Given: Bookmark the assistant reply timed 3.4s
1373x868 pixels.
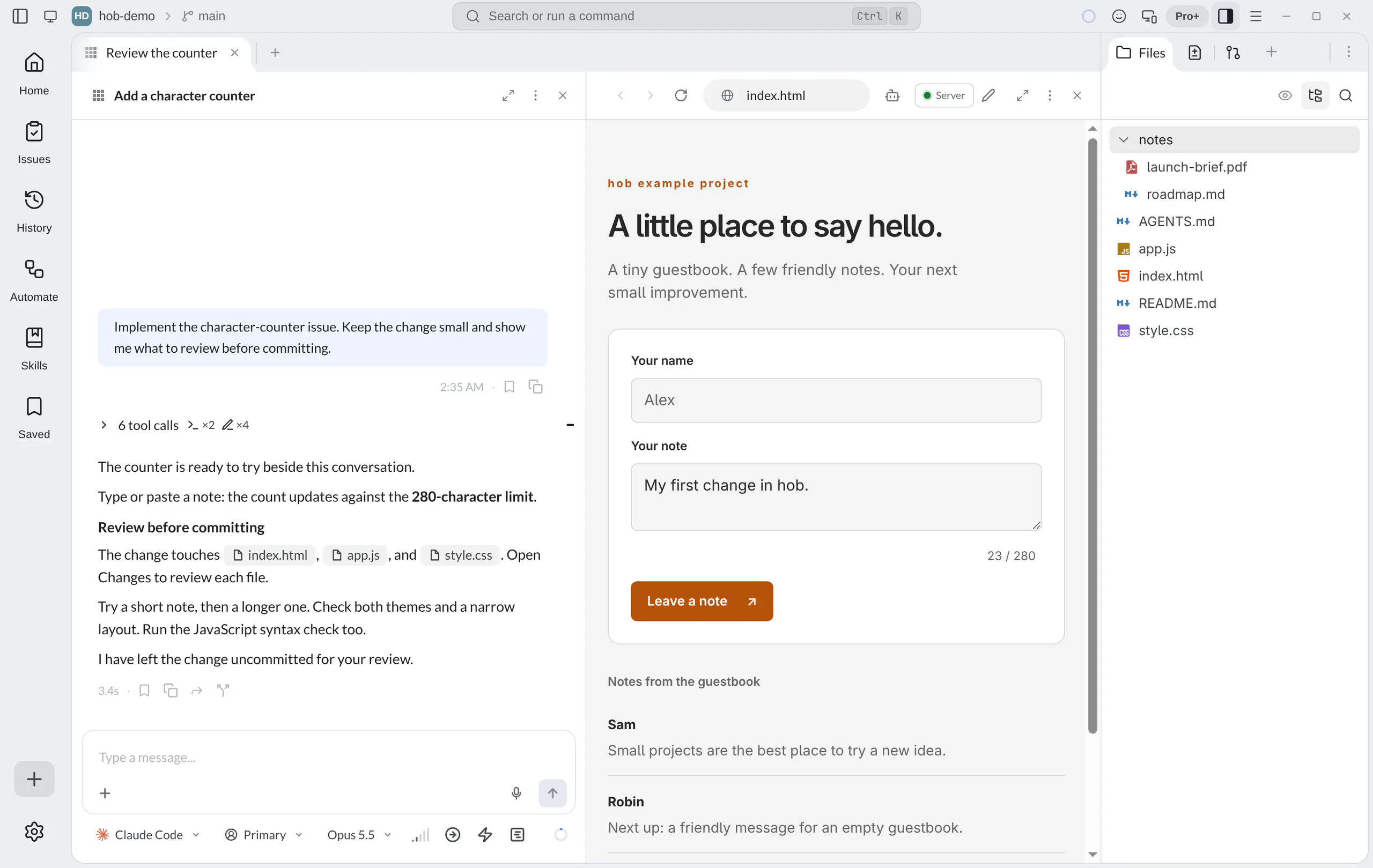Looking at the screenshot, I should coord(144,690).
